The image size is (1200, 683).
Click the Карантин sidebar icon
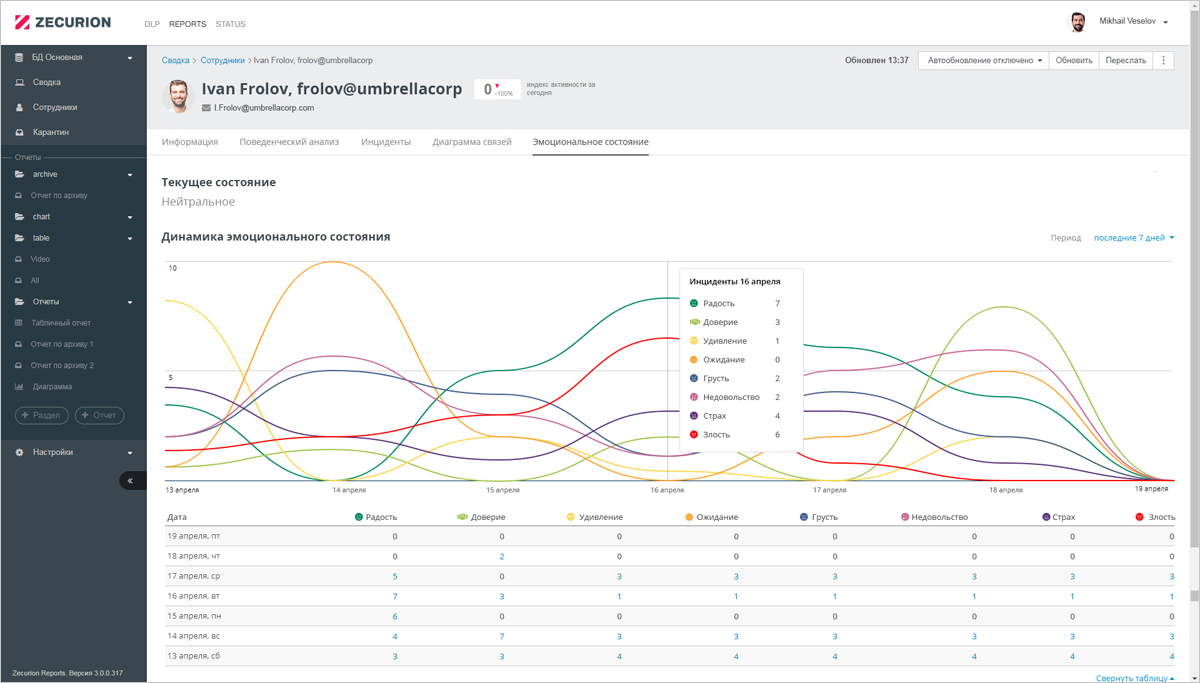click(19, 132)
